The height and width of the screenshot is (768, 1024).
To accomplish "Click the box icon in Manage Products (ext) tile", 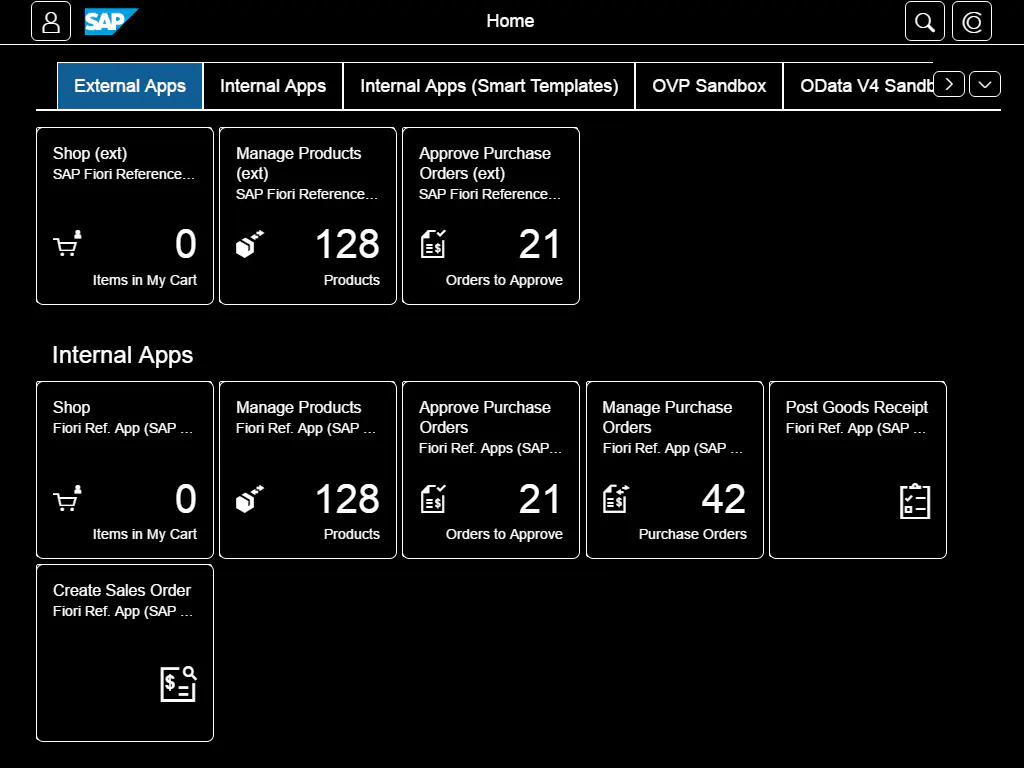I will click(x=250, y=244).
